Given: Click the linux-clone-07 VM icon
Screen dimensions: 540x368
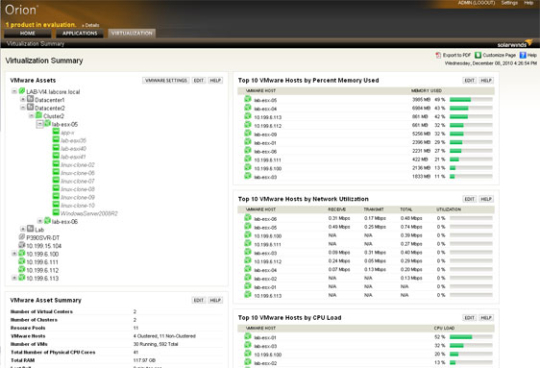Looking at the screenshot, I should pos(56,180).
